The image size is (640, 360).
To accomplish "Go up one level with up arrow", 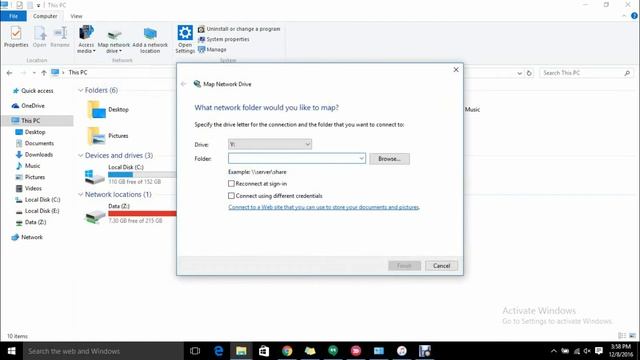I will click(x=44, y=73).
